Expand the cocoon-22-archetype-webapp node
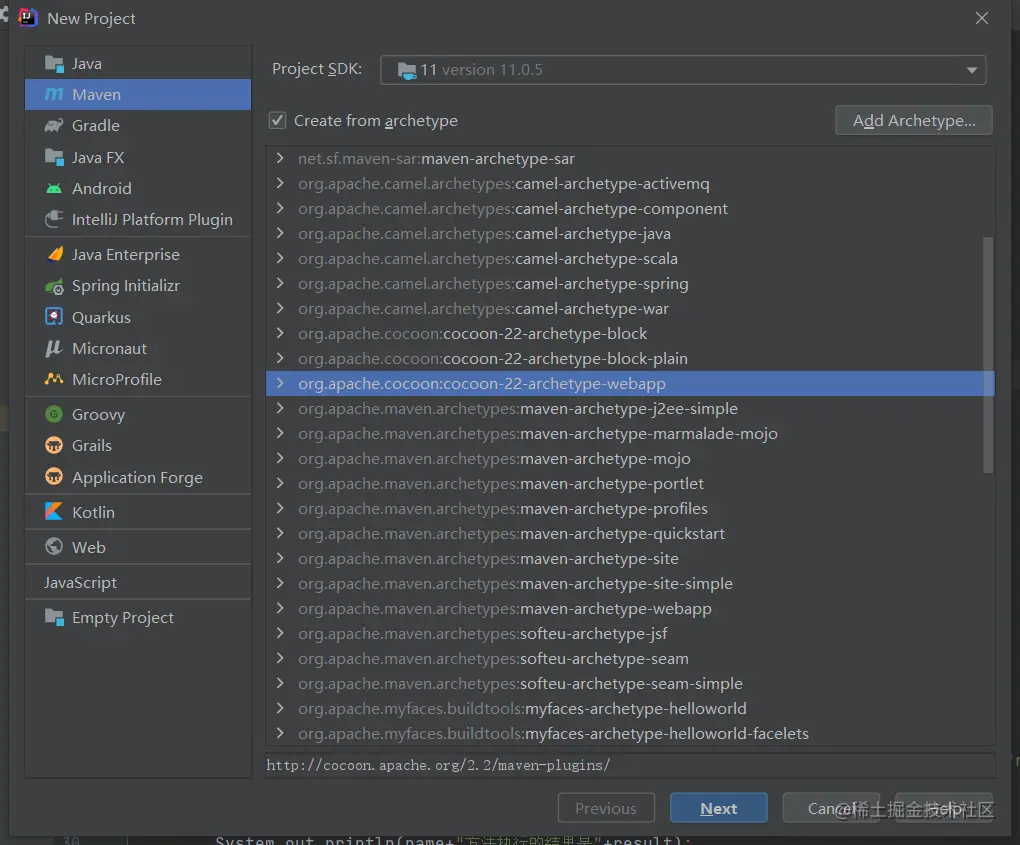Screen dimensions: 1020x845 (280, 384)
